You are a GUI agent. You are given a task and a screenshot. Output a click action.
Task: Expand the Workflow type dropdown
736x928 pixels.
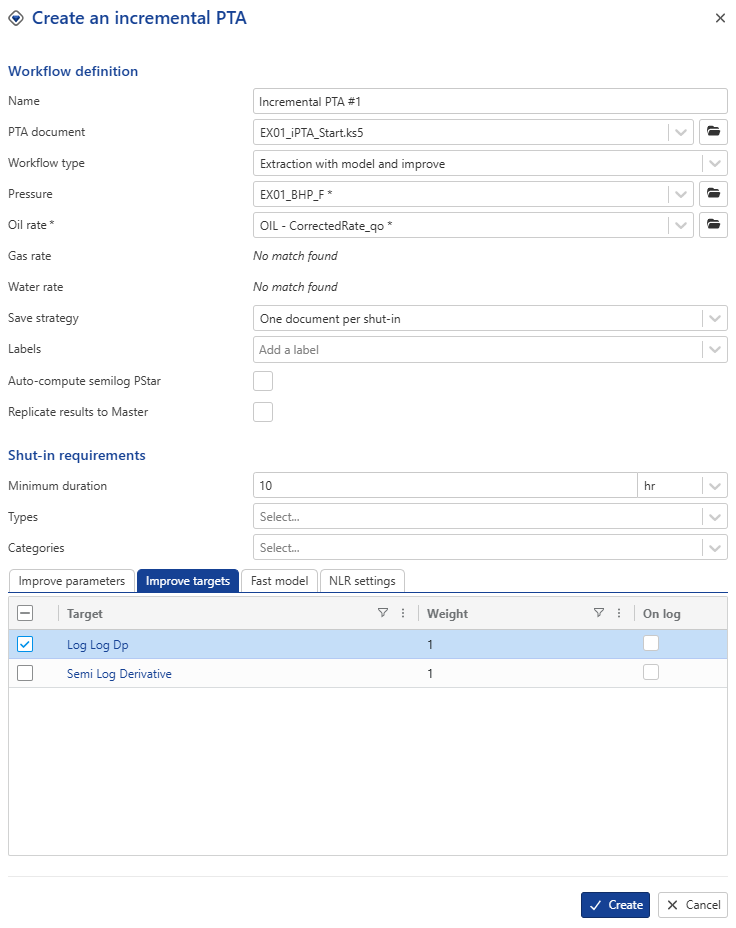coord(714,163)
